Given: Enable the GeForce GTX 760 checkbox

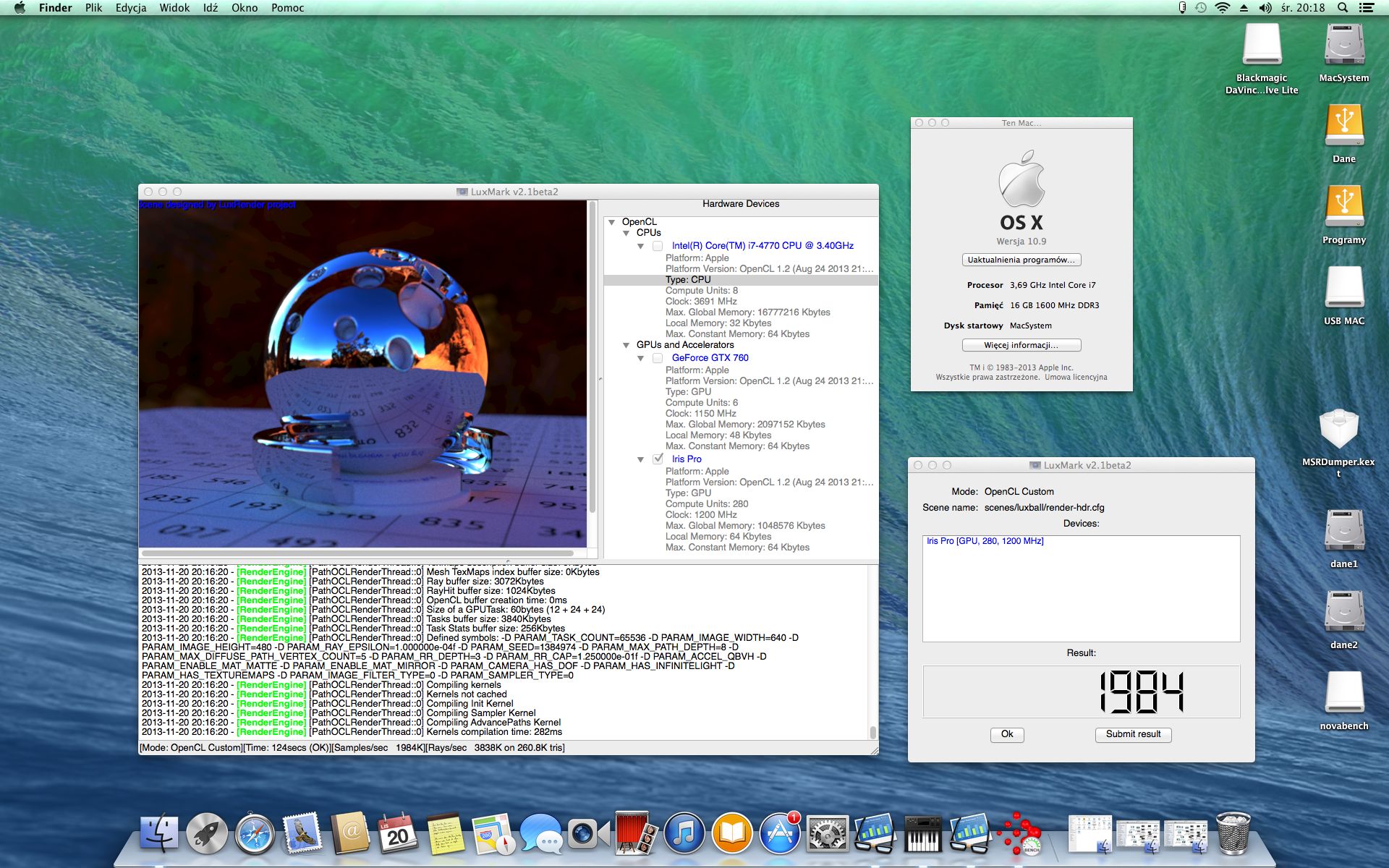Looking at the screenshot, I should coord(658,358).
